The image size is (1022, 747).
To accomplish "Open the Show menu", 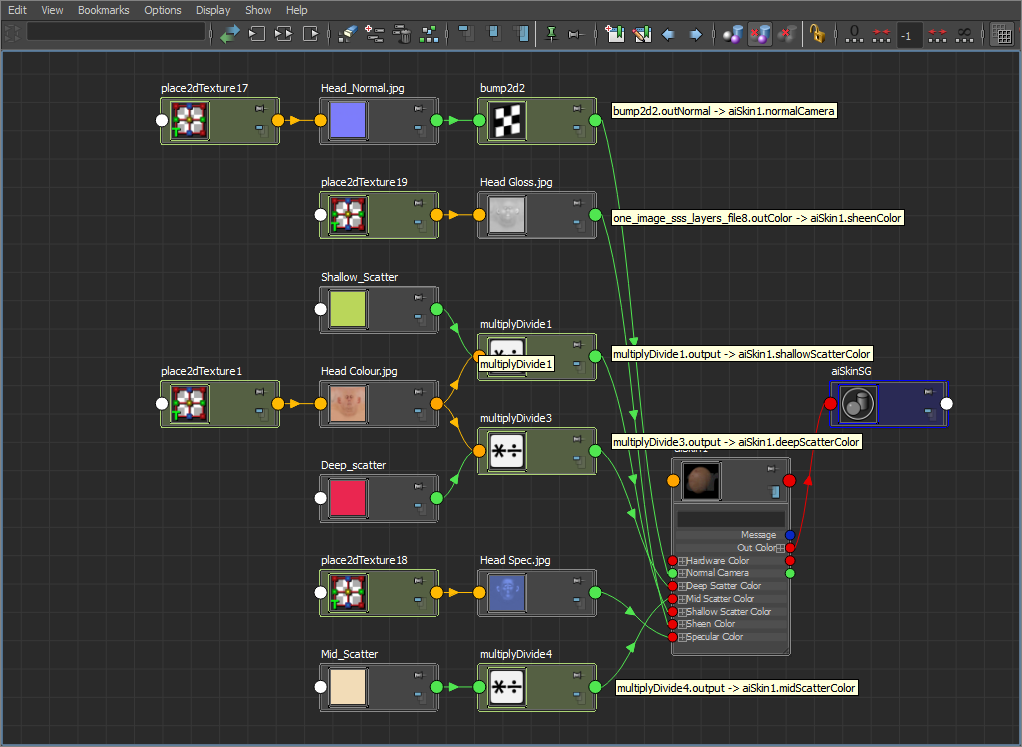I will click(258, 10).
